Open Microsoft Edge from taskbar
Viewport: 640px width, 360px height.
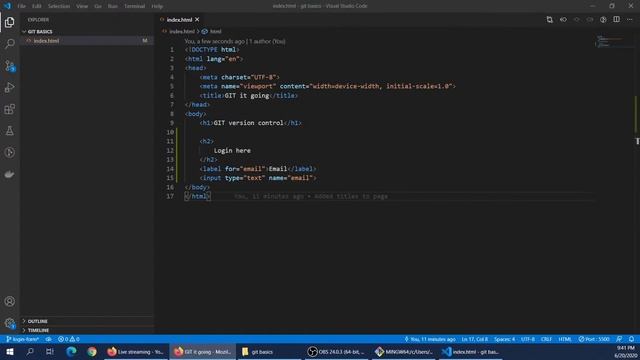click(71, 351)
